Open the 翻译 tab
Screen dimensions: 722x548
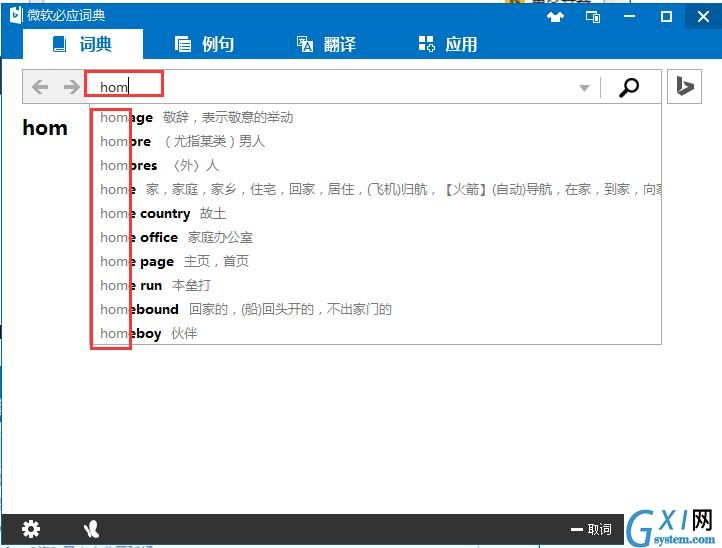tap(326, 44)
